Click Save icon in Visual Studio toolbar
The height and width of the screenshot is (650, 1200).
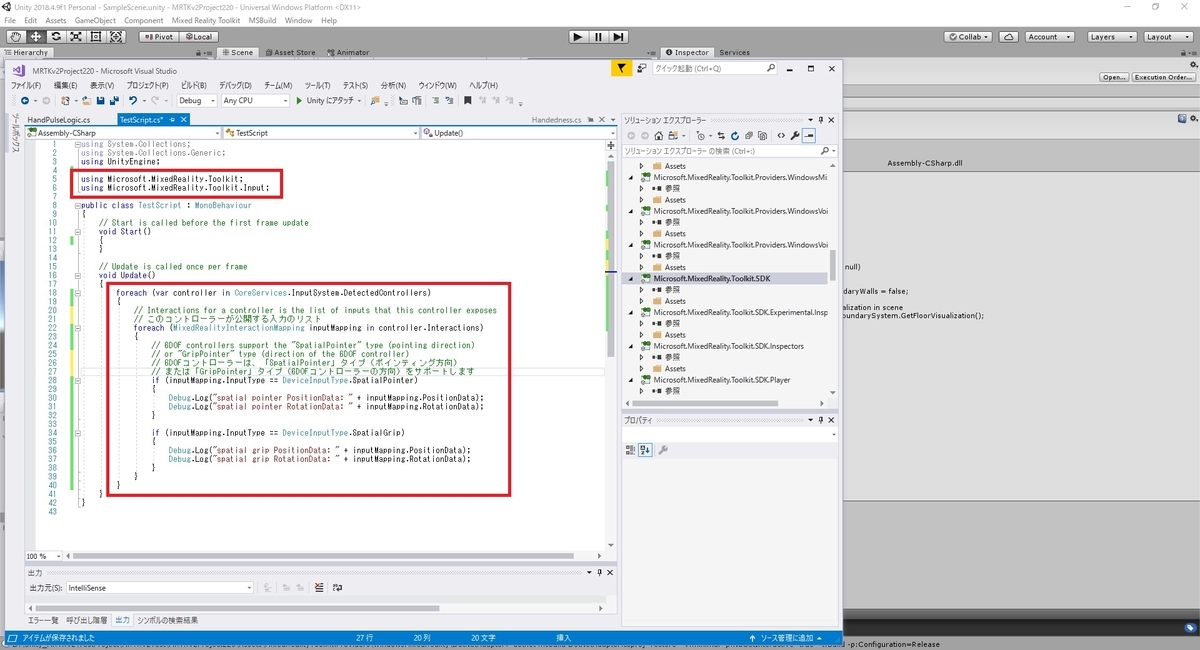pos(100,100)
